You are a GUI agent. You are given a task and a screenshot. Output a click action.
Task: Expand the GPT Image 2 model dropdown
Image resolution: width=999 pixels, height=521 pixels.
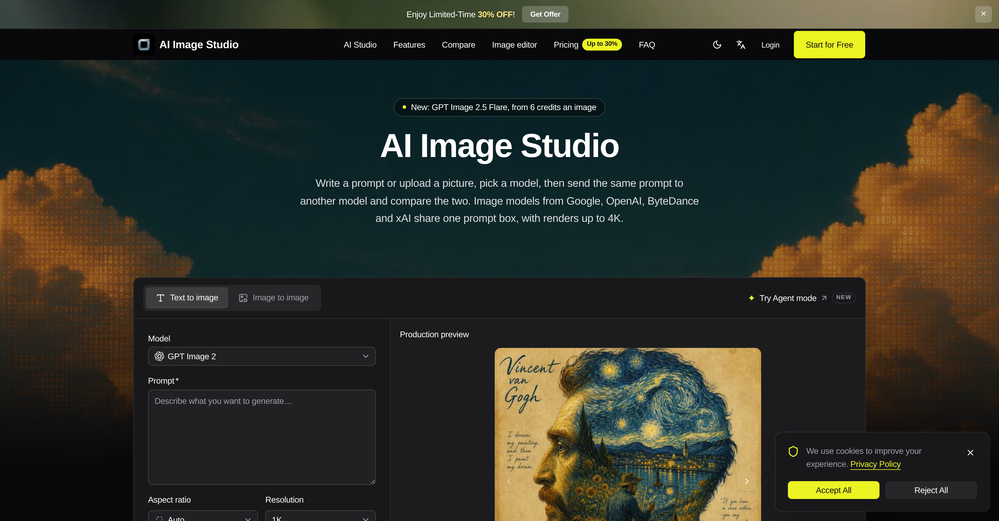(x=262, y=356)
